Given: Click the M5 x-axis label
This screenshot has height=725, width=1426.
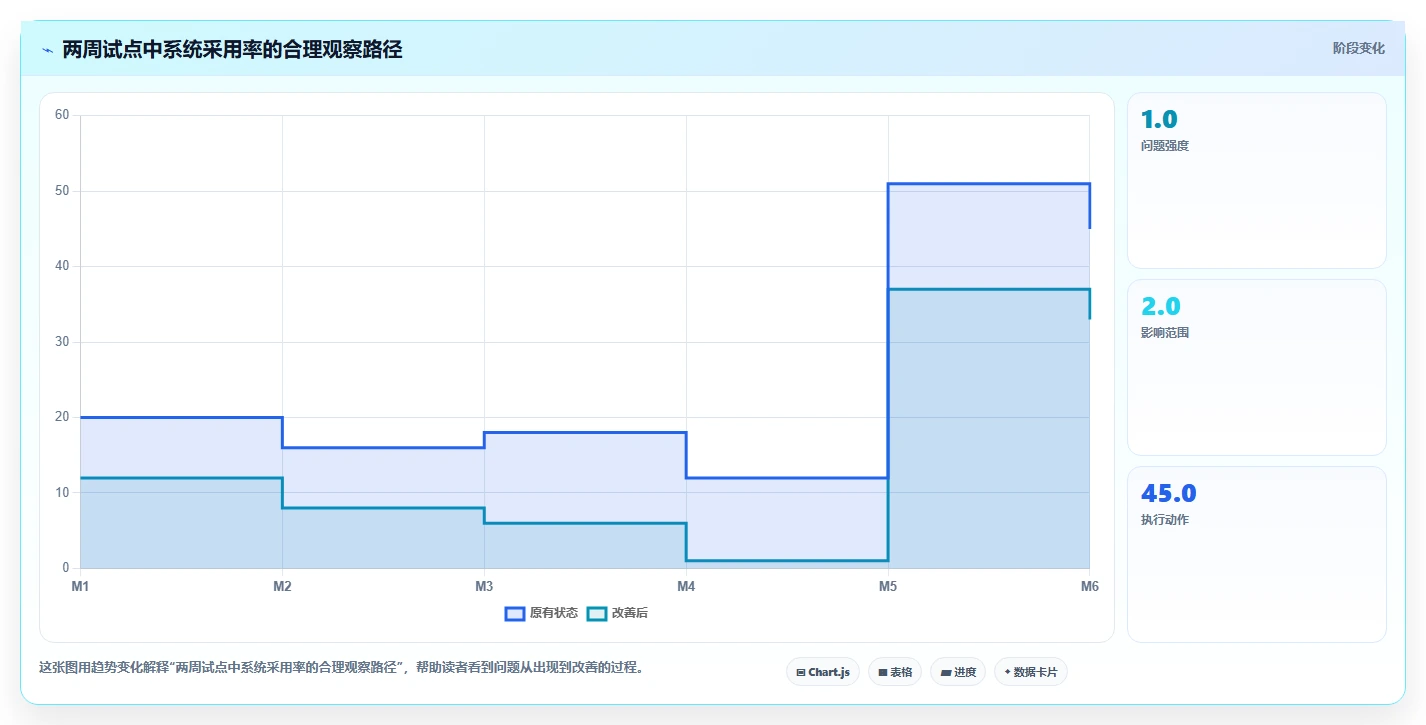Looking at the screenshot, I should coord(888,586).
